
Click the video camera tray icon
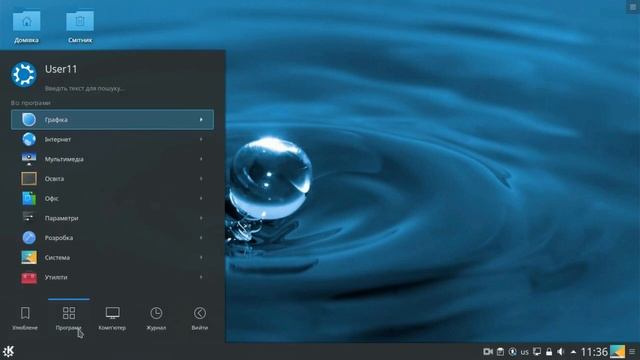(488, 351)
